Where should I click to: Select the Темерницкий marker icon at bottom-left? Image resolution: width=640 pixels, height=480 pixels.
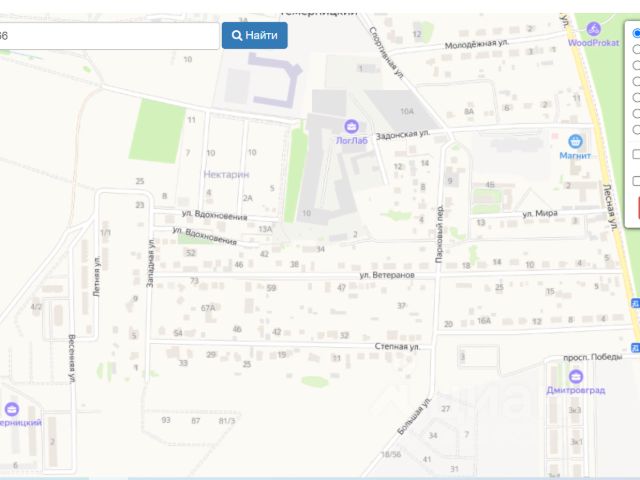click(x=12, y=409)
